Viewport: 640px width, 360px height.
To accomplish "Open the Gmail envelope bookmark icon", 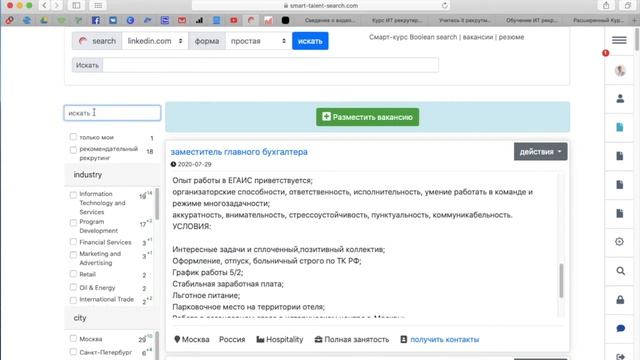I will [182, 20].
